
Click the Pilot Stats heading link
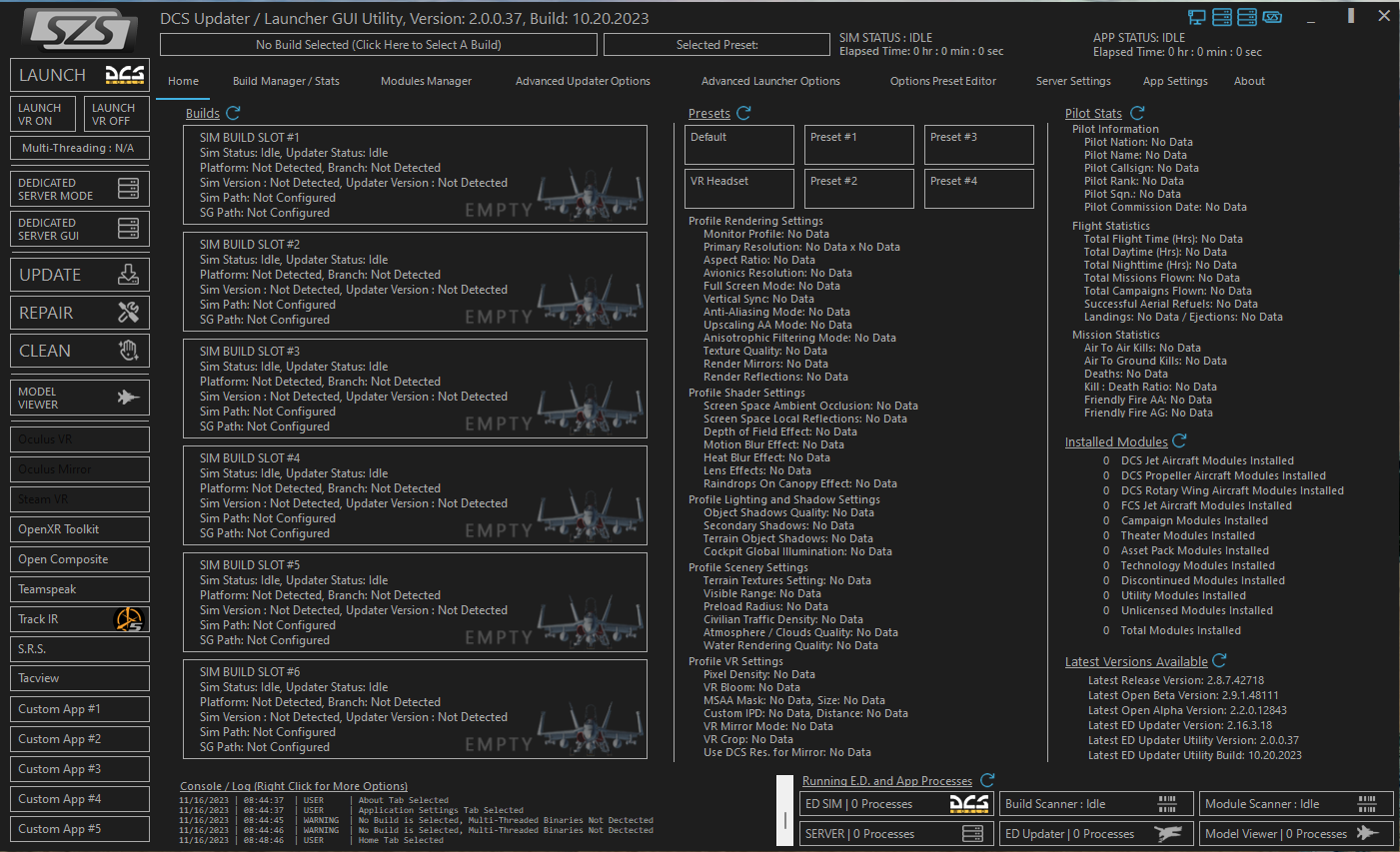pyautogui.click(x=1093, y=114)
